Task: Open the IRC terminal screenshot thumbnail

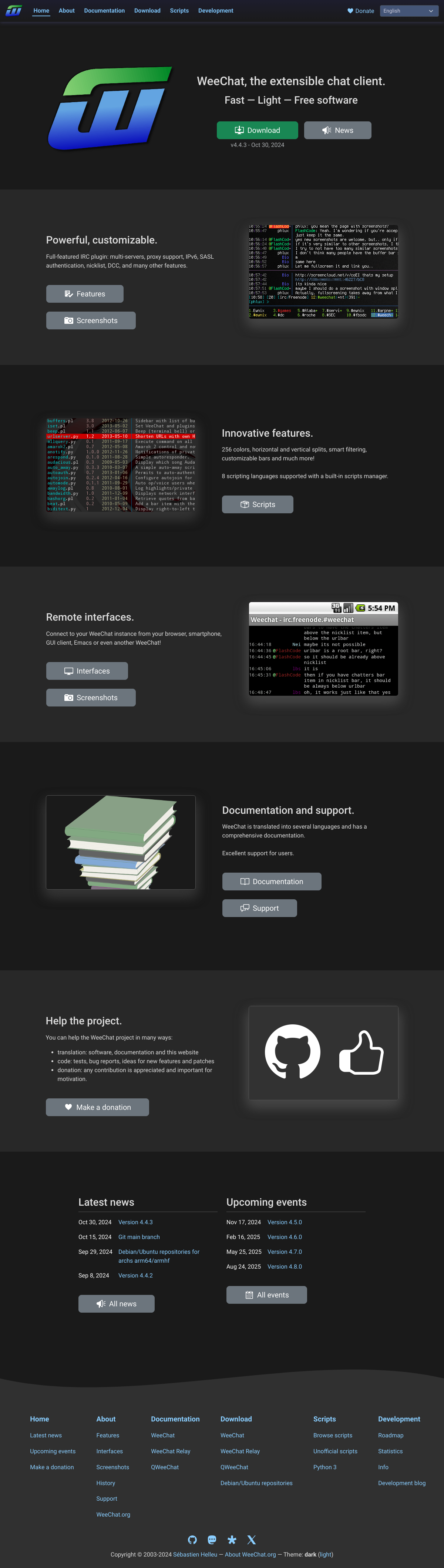Action: 324,272
